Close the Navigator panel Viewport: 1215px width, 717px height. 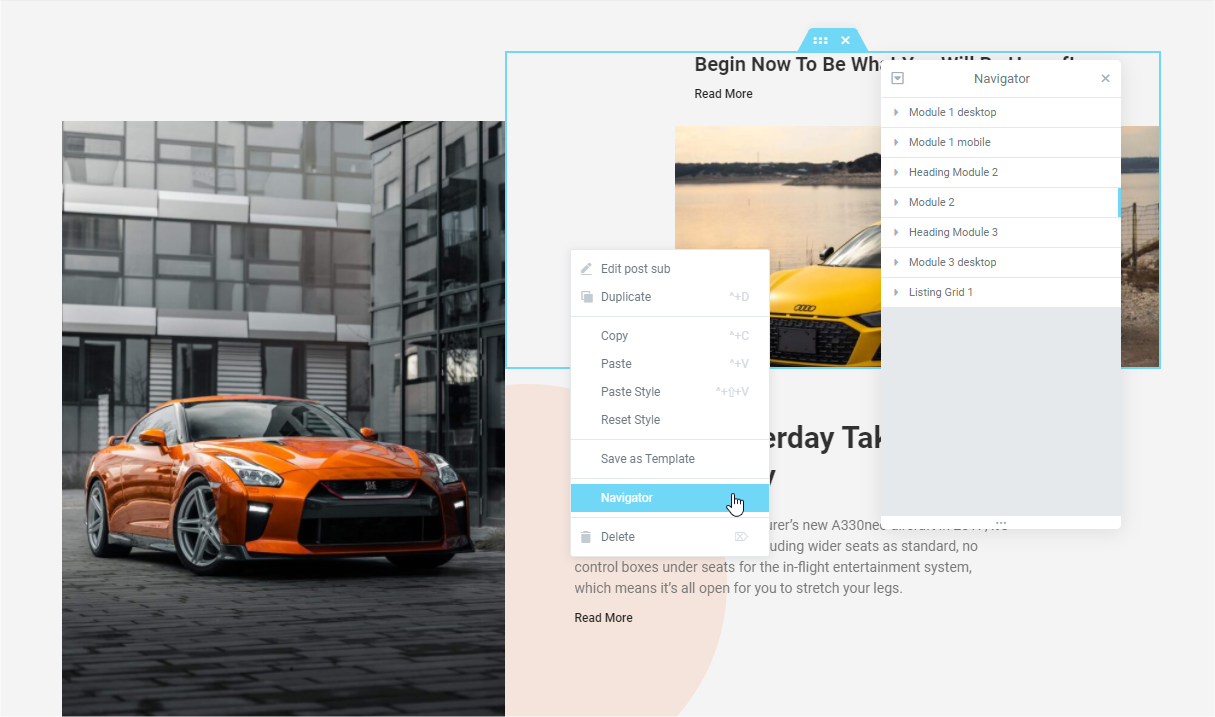pos(1105,79)
